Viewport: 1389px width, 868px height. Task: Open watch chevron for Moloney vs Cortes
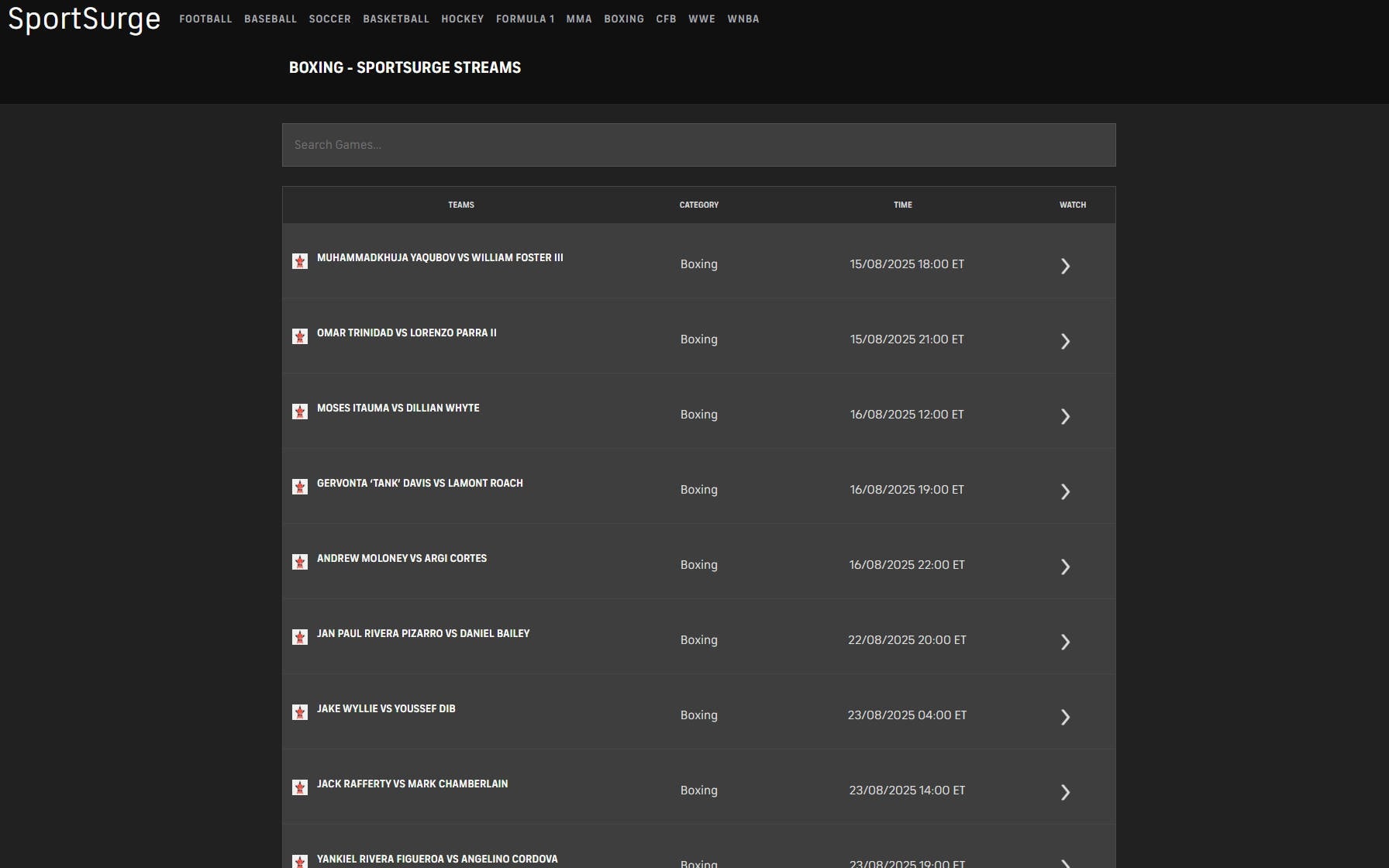click(x=1066, y=567)
